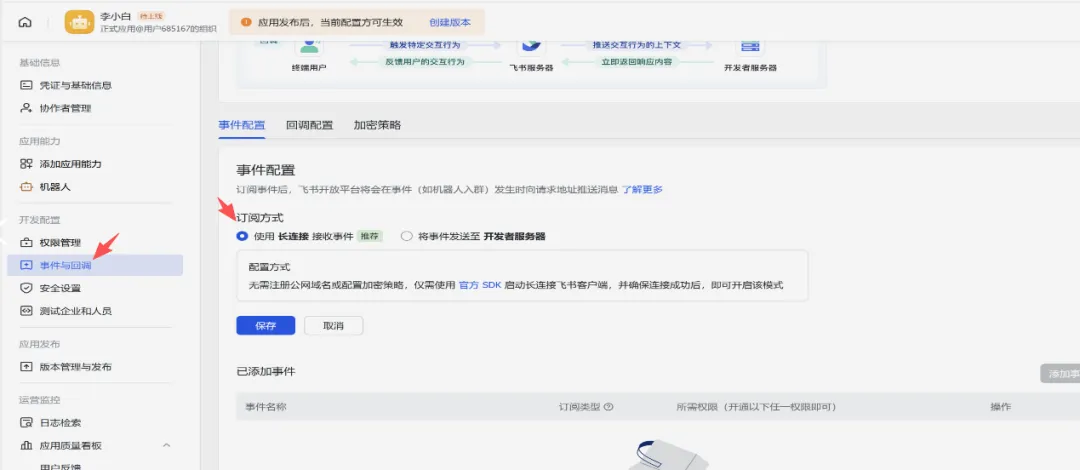Click the 取消 button
The image size is (1080, 470).
[x=333, y=326]
